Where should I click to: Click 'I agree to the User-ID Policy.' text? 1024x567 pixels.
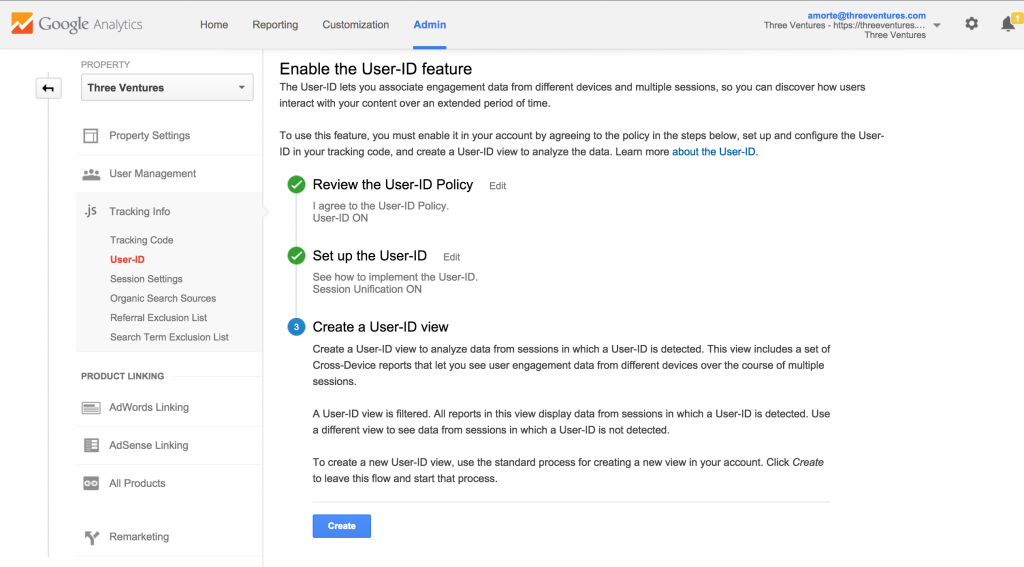pos(381,206)
